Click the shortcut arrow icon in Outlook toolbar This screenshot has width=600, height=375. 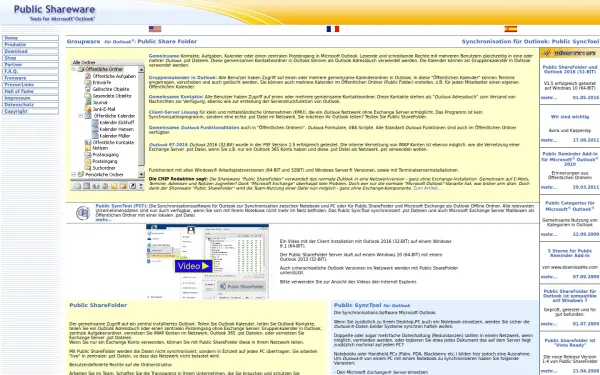(132, 186)
